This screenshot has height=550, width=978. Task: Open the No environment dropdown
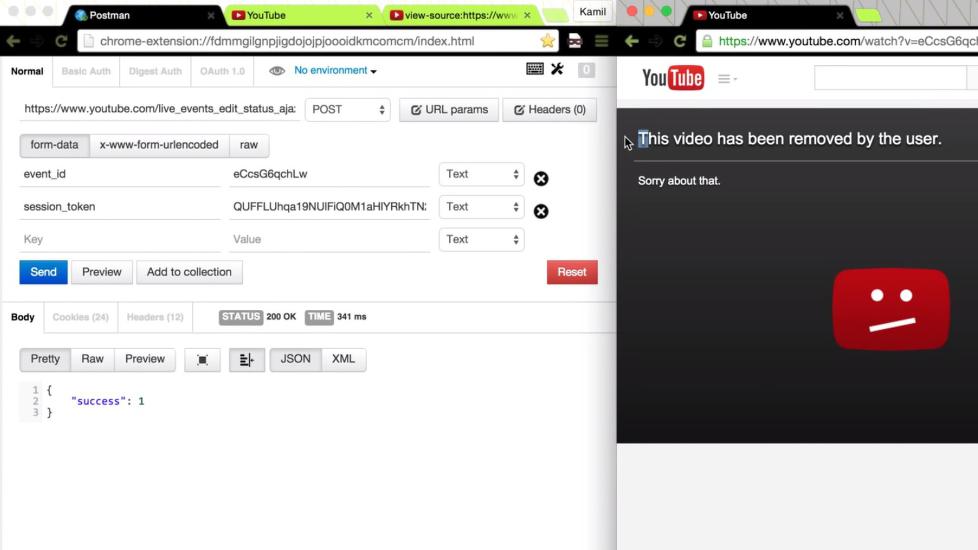(x=335, y=70)
